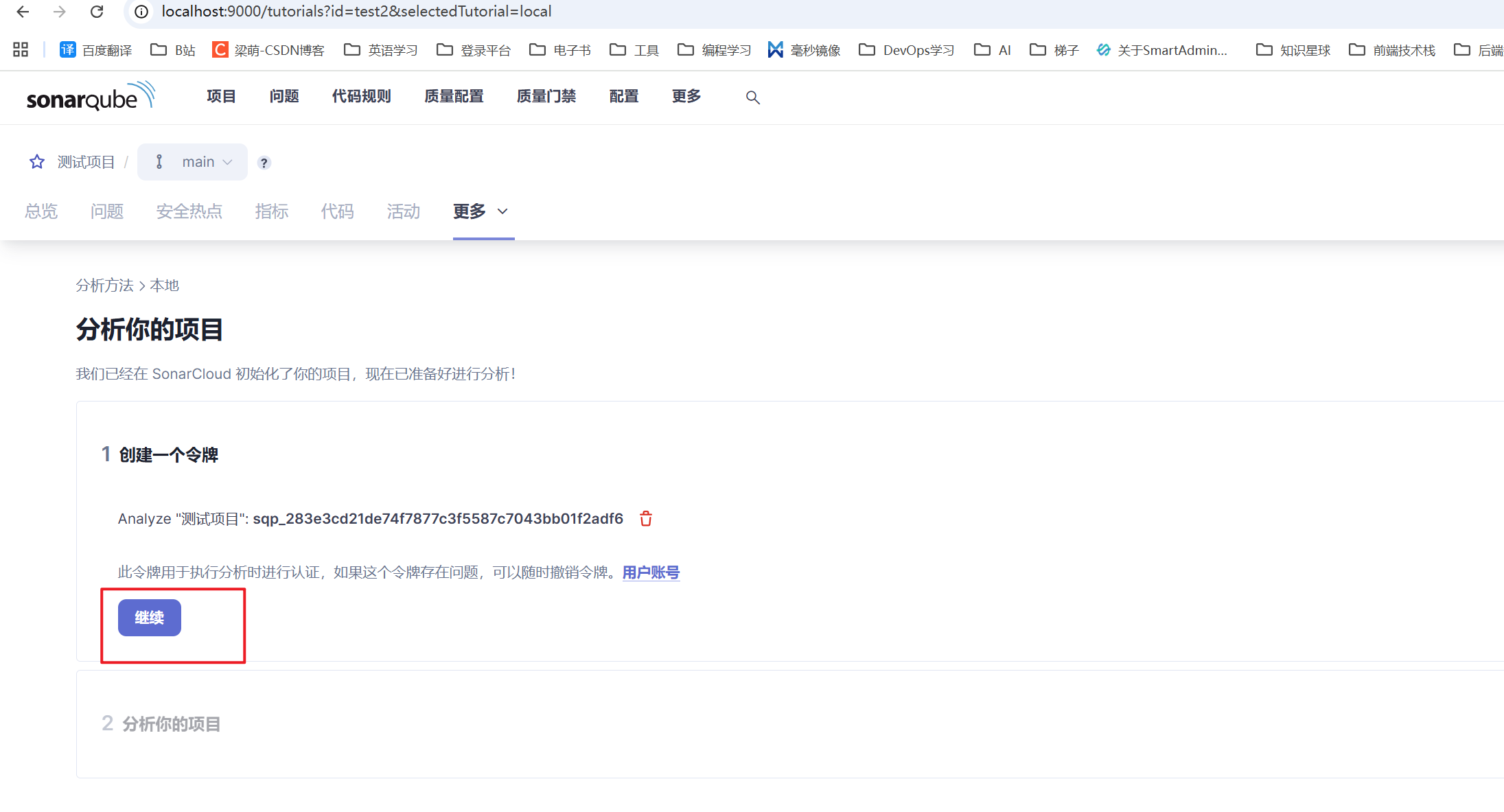Click the branch help question mark icon
The width and height of the screenshot is (1504, 812).
(x=264, y=163)
